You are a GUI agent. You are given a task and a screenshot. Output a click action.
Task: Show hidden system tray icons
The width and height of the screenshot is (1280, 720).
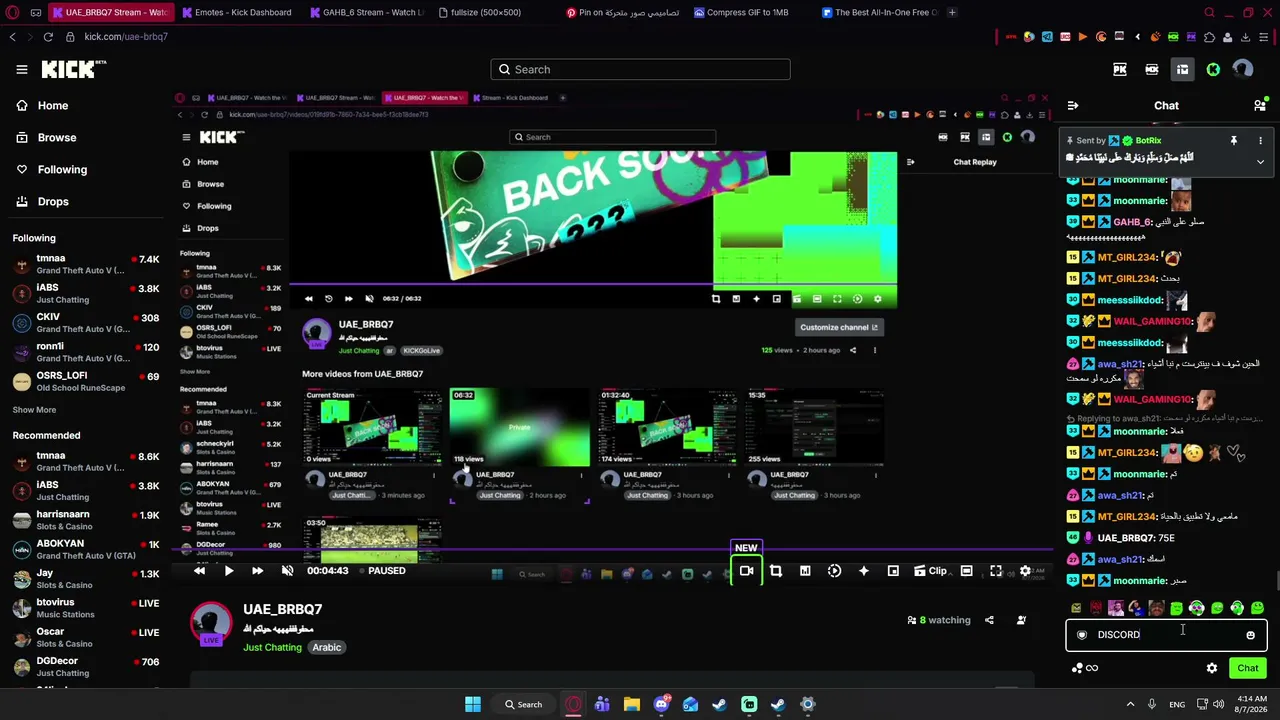point(1131,705)
